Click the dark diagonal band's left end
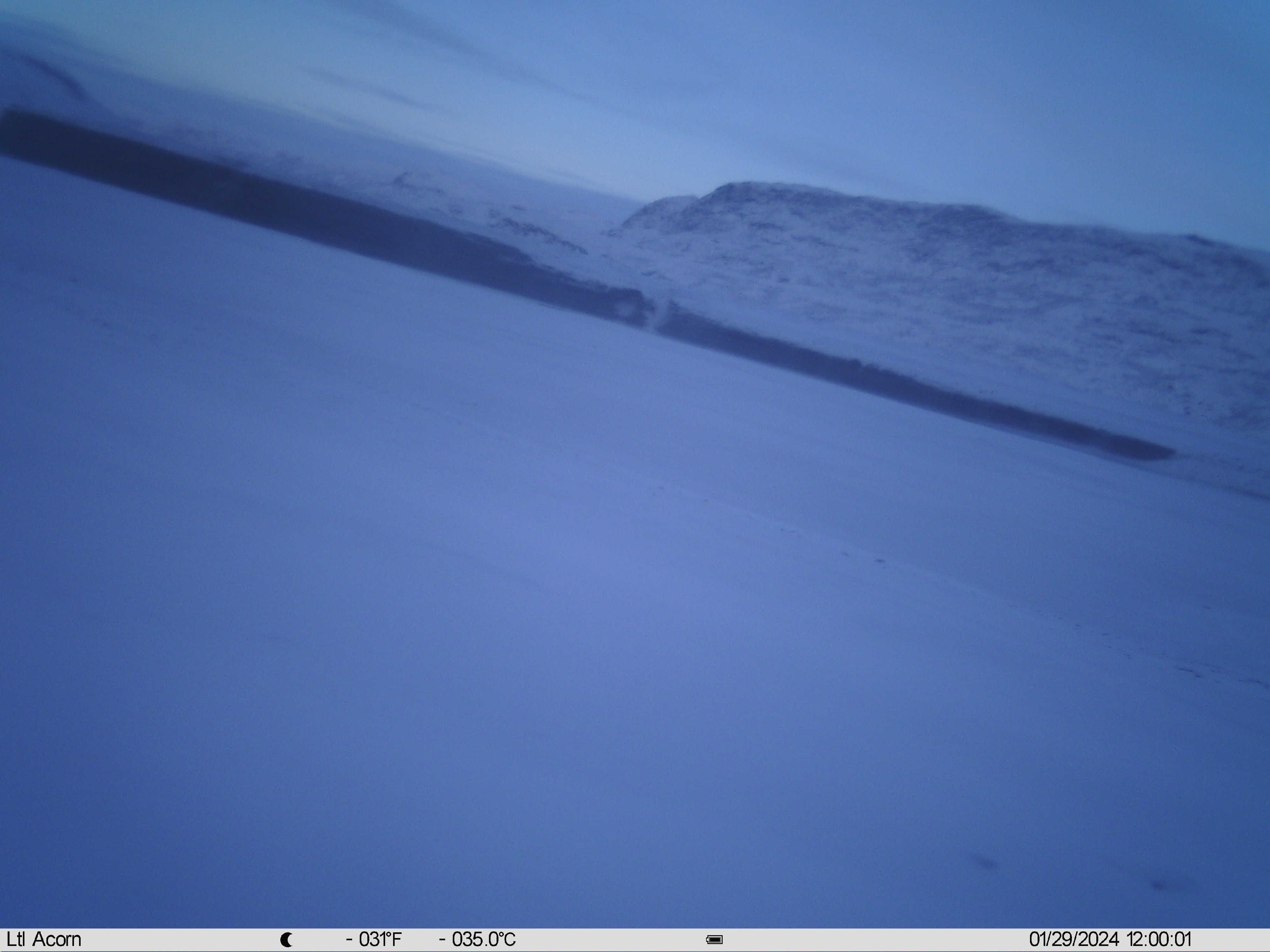Screen dimensions: 1270x952 tap(17, 132)
